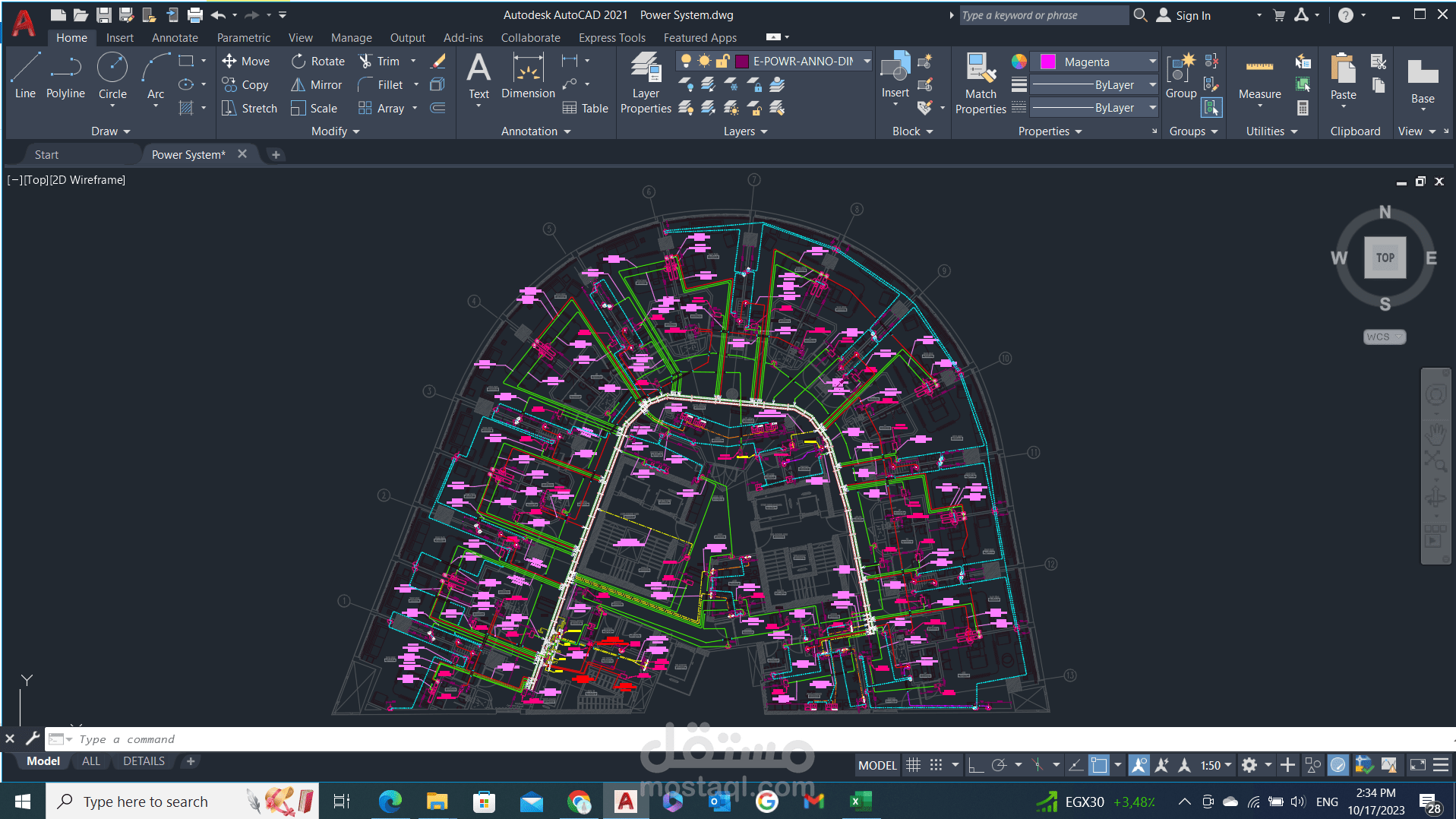
Task: Click the Rotate tool
Action: click(x=317, y=61)
